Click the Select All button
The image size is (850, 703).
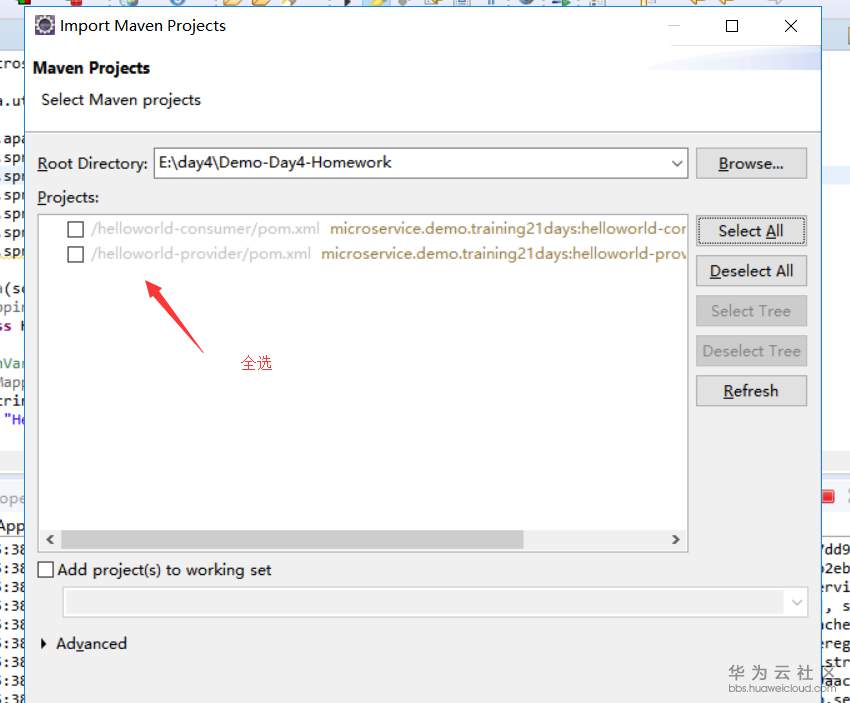[x=751, y=231]
